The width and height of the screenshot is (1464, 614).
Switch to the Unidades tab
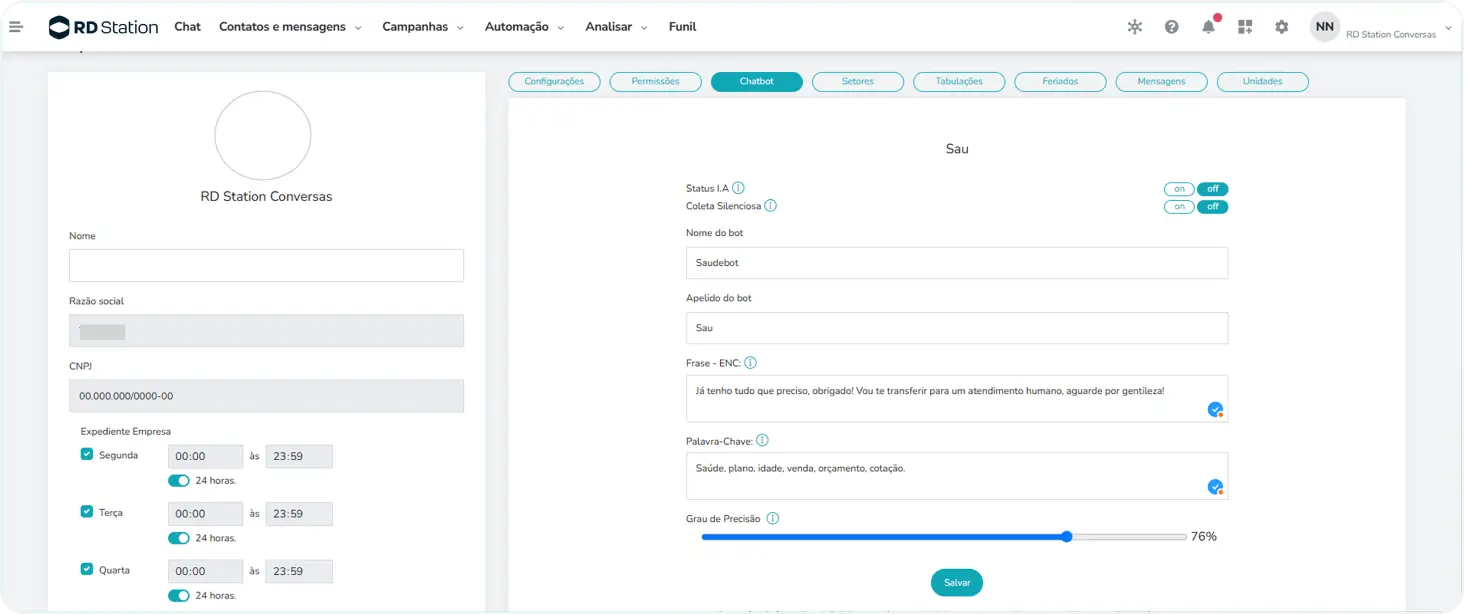1262,81
